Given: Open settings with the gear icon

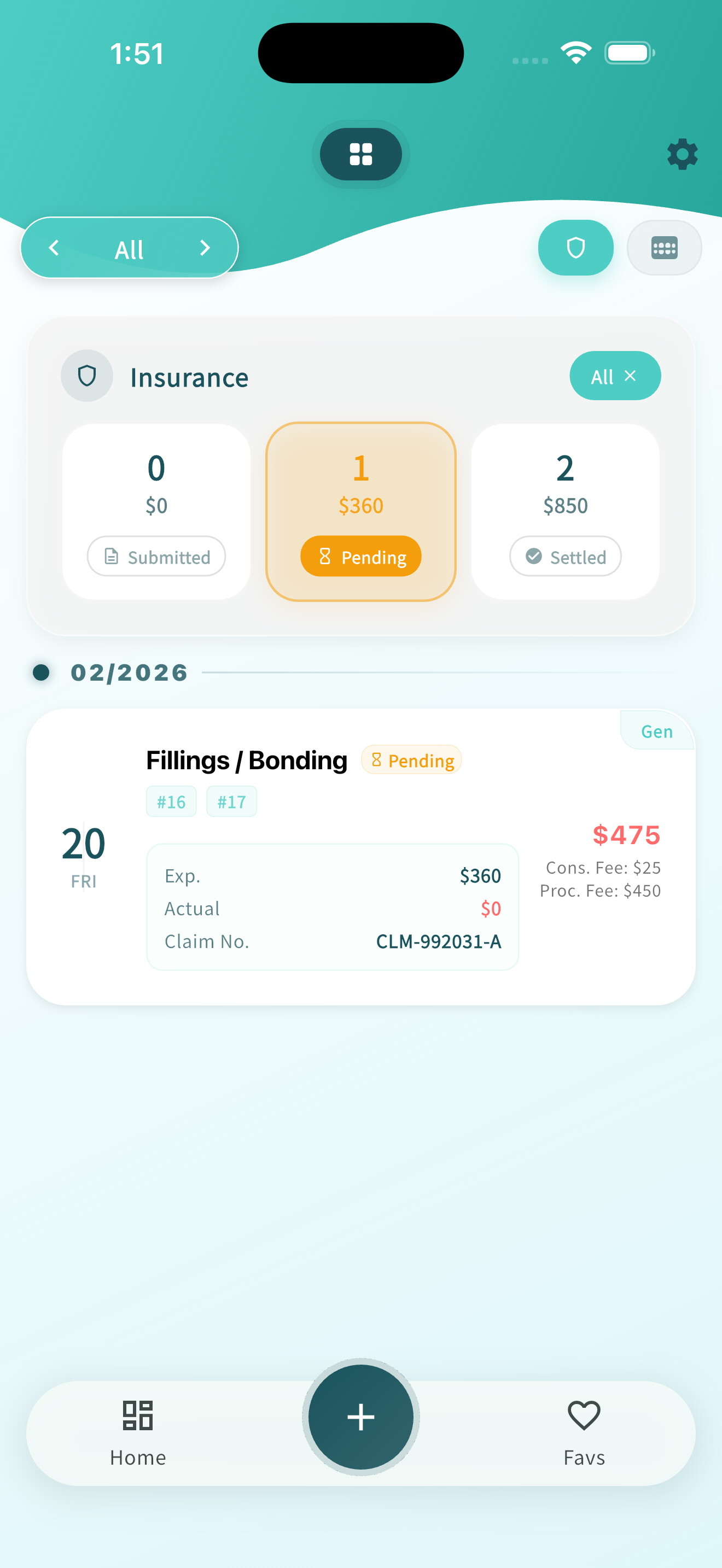Looking at the screenshot, I should click(682, 154).
